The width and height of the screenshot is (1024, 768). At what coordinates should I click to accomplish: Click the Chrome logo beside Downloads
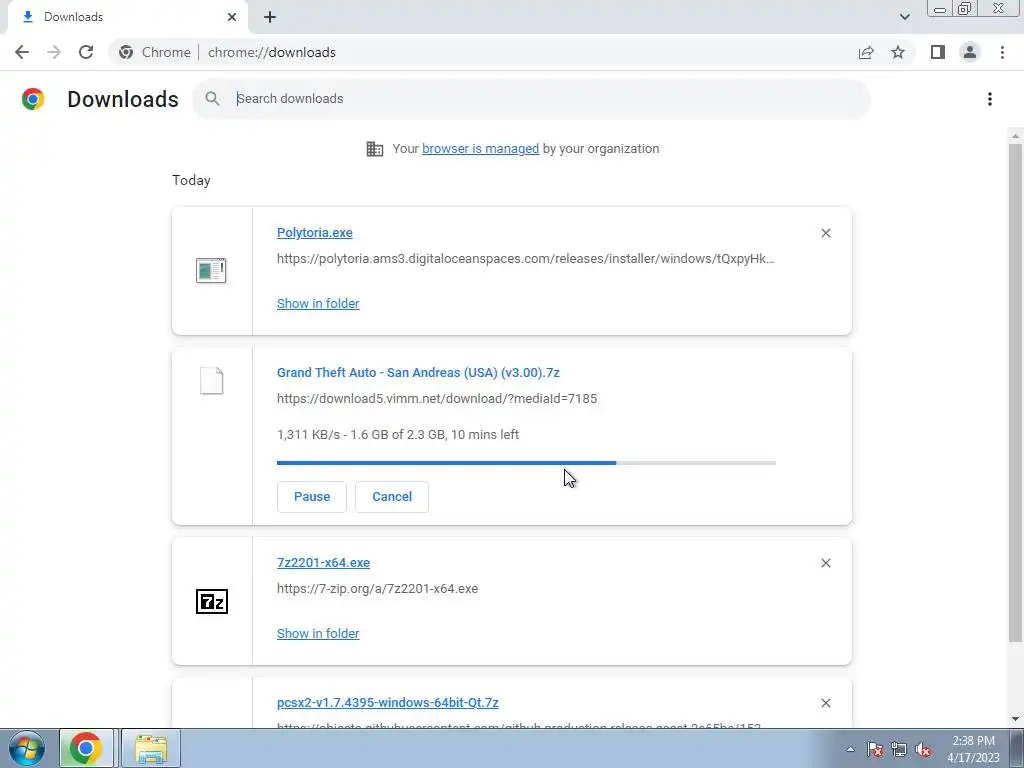pos(33,99)
